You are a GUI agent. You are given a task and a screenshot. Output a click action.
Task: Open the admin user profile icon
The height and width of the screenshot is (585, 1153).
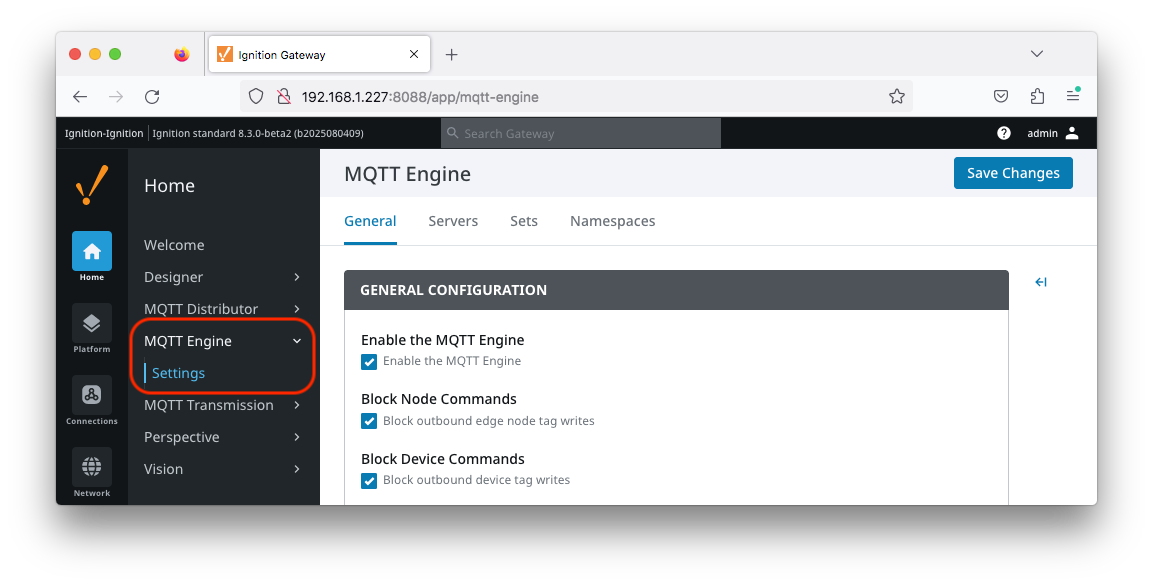coord(1072,133)
